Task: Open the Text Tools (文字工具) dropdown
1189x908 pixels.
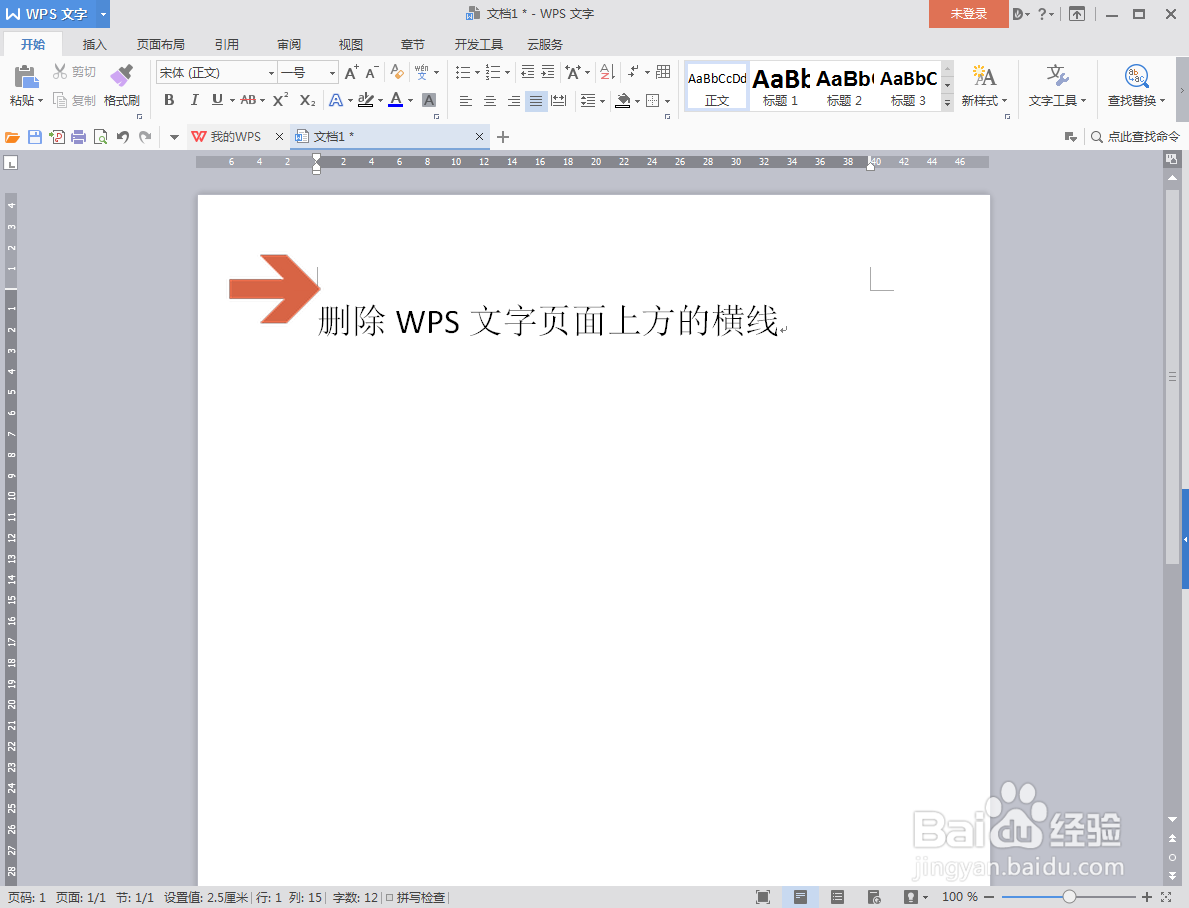Action: 1057,100
